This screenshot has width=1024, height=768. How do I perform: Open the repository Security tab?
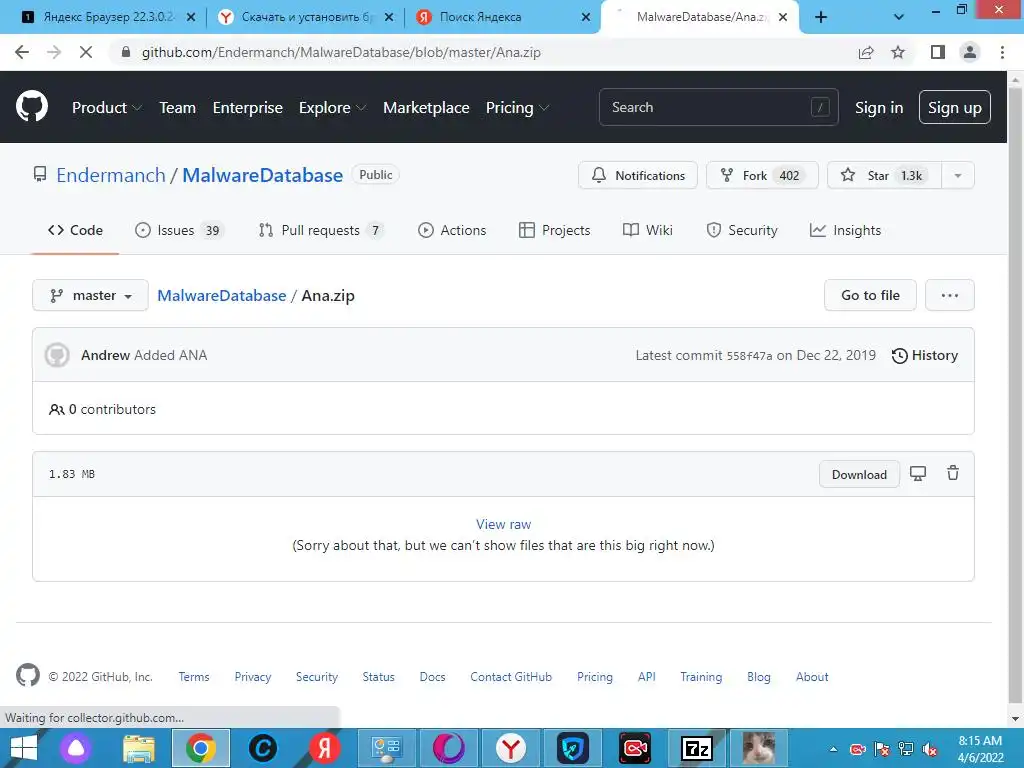pos(742,230)
